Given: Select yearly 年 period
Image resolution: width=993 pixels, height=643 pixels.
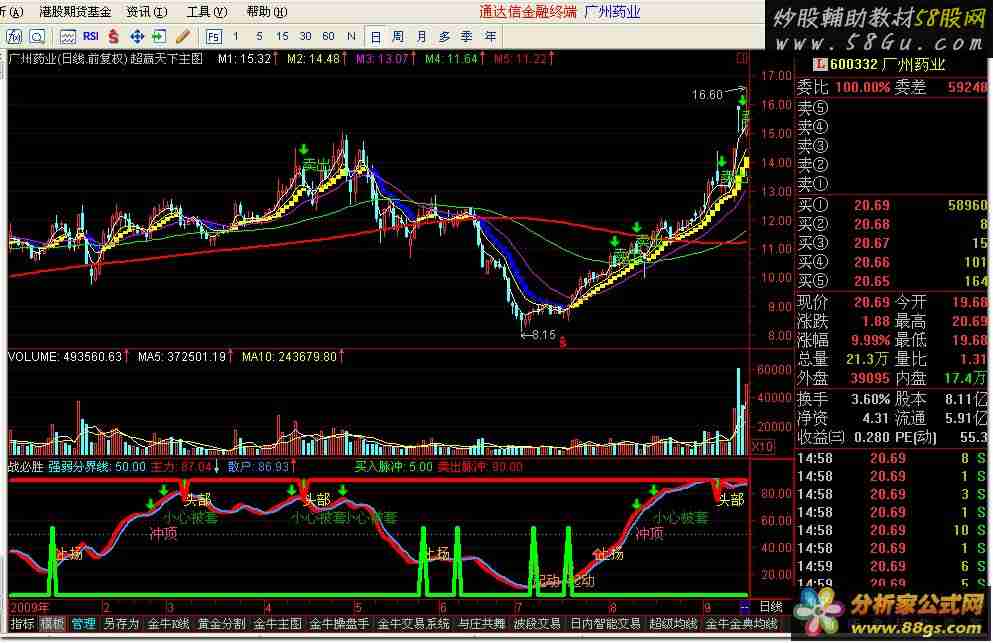Looking at the screenshot, I should pos(490,37).
